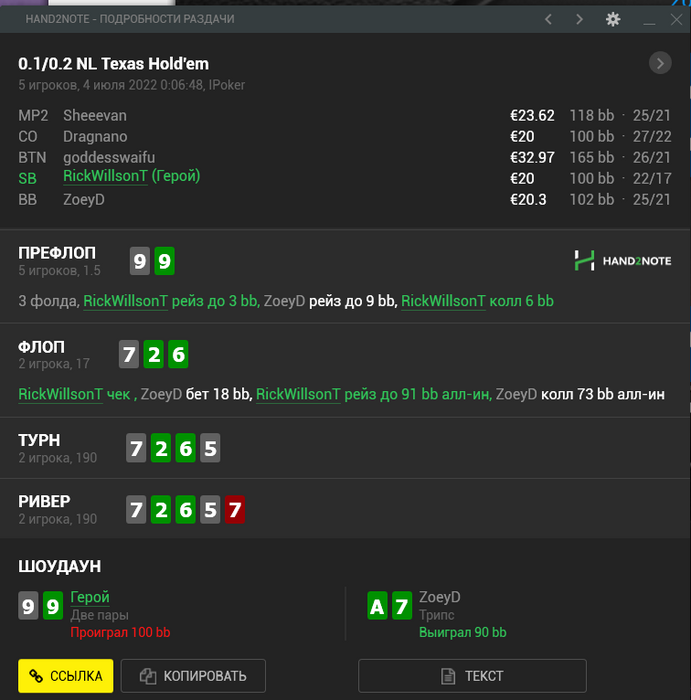Click 'Выиграл 90 bb' result text

click(462, 633)
